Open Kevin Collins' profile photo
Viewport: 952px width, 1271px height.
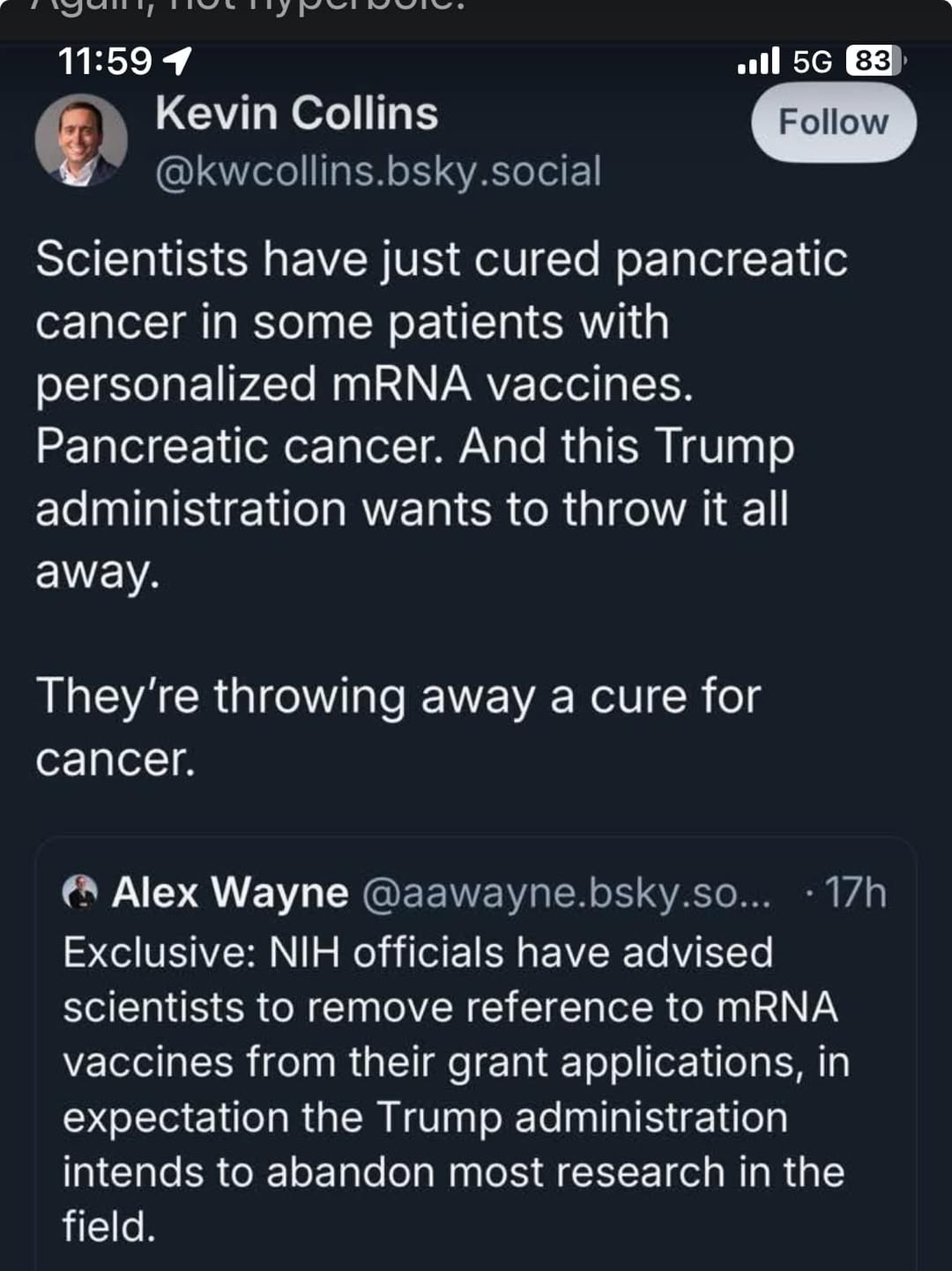(80, 140)
